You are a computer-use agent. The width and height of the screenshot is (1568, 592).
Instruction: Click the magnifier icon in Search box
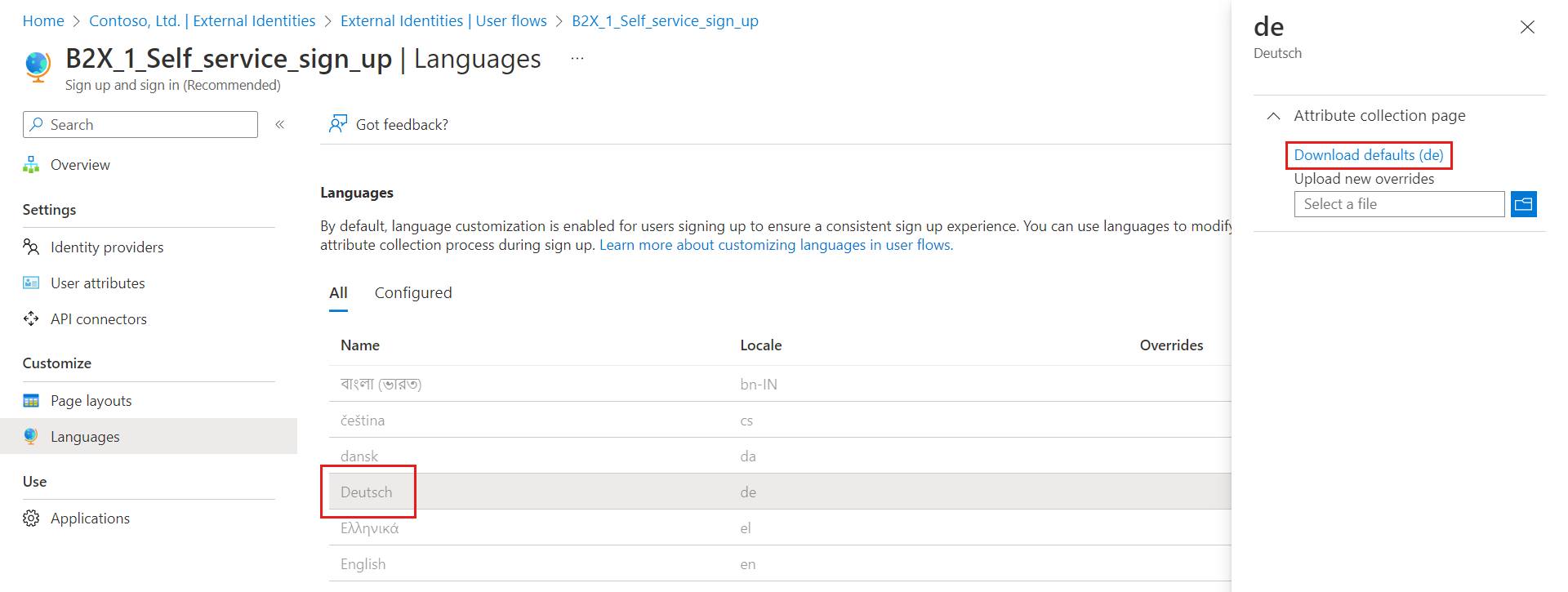coord(36,124)
